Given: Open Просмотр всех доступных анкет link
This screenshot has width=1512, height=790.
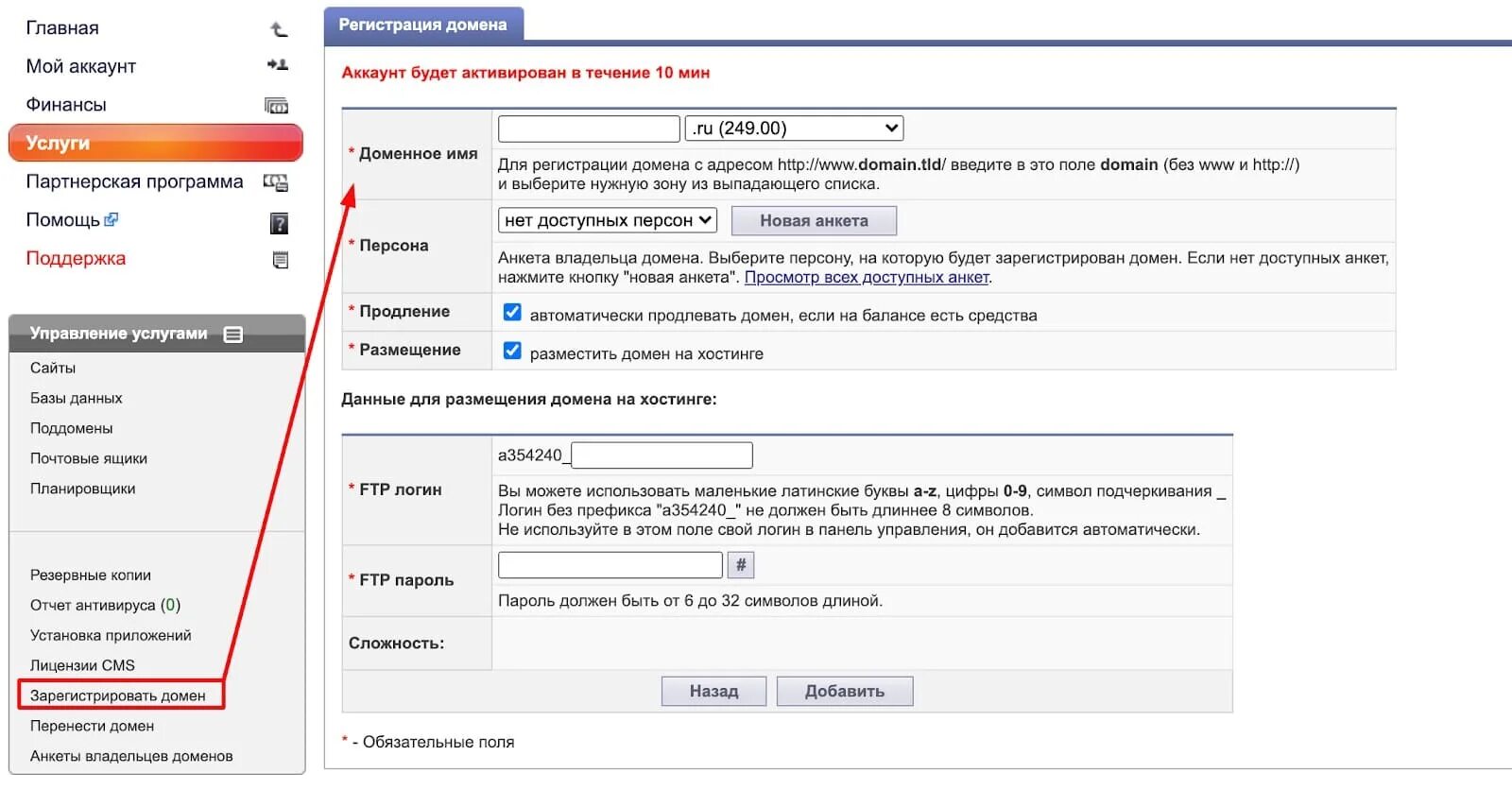Looking at the screenshot, I should [x=867, y=278].
